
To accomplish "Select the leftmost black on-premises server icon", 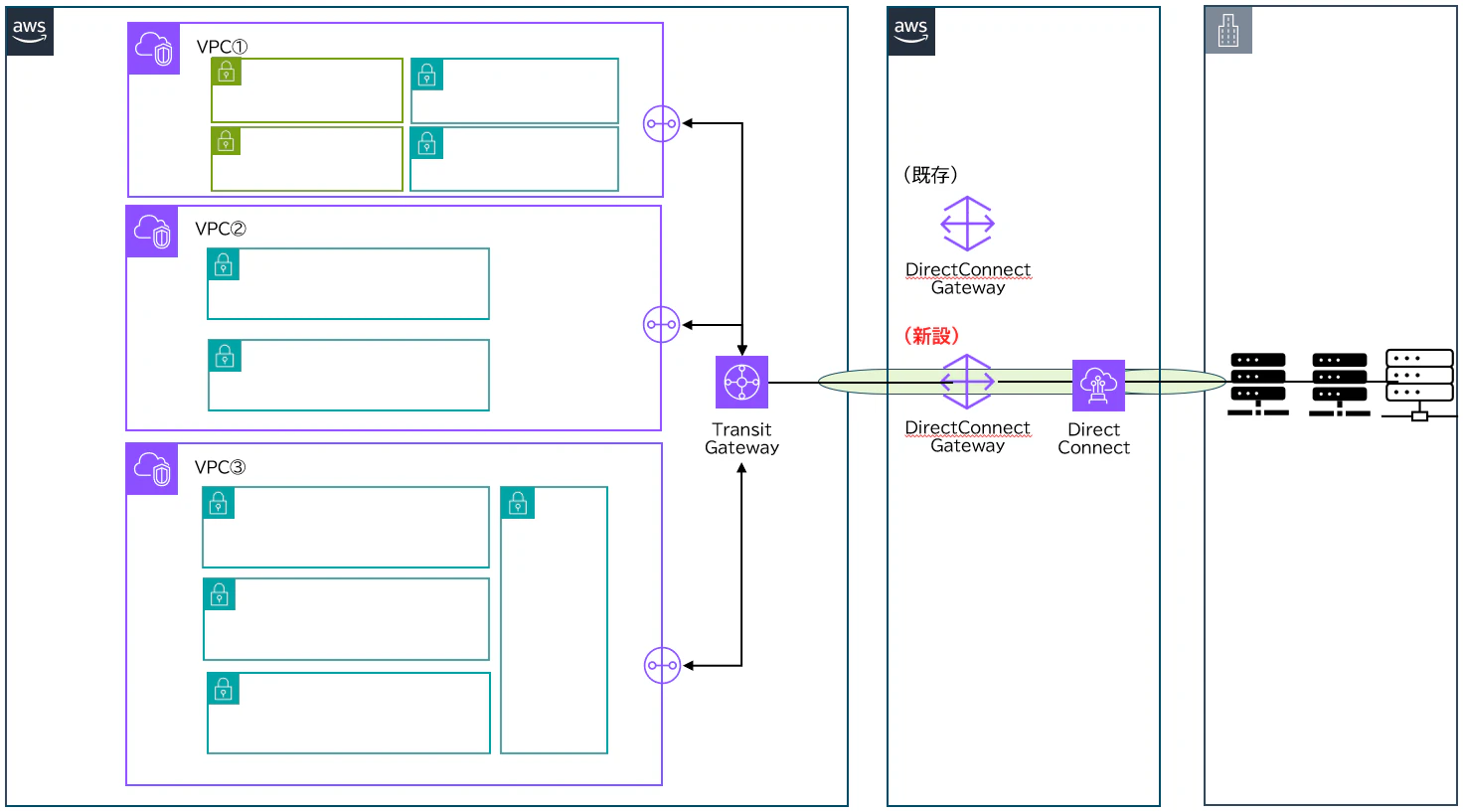I will (x=1258, y=384).
